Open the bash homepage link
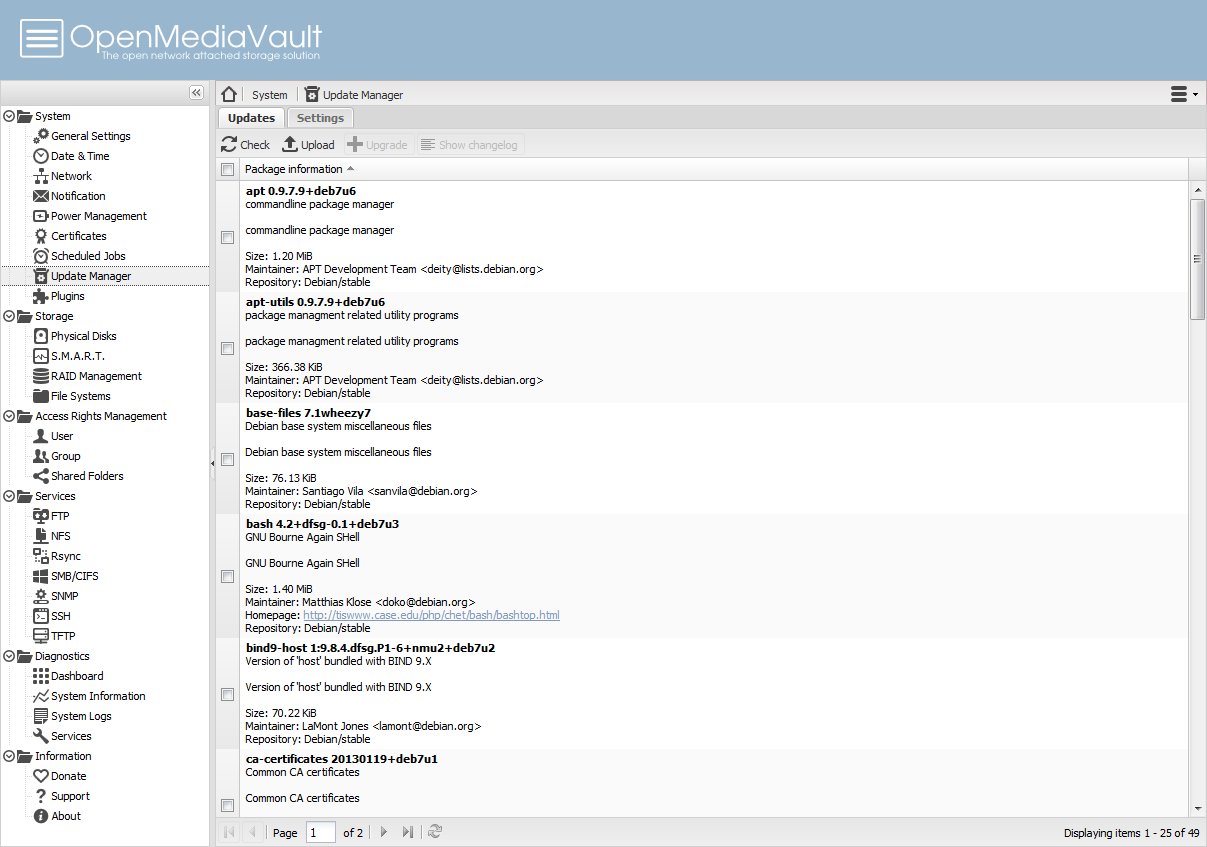Screen dimensions: 1207x847 coord(431,615)
